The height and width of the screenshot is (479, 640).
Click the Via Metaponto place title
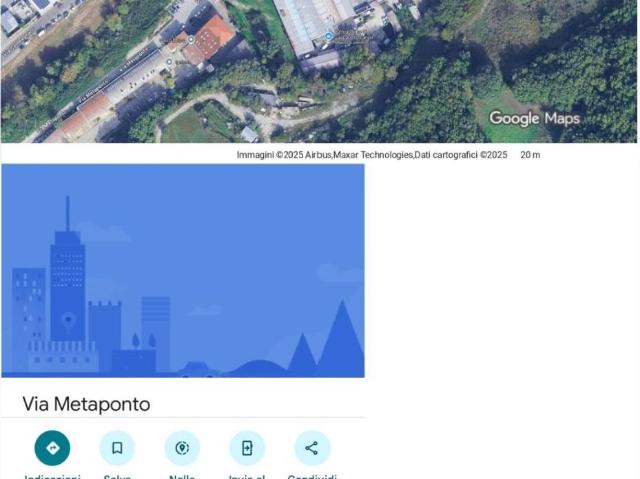pos(86,404)
